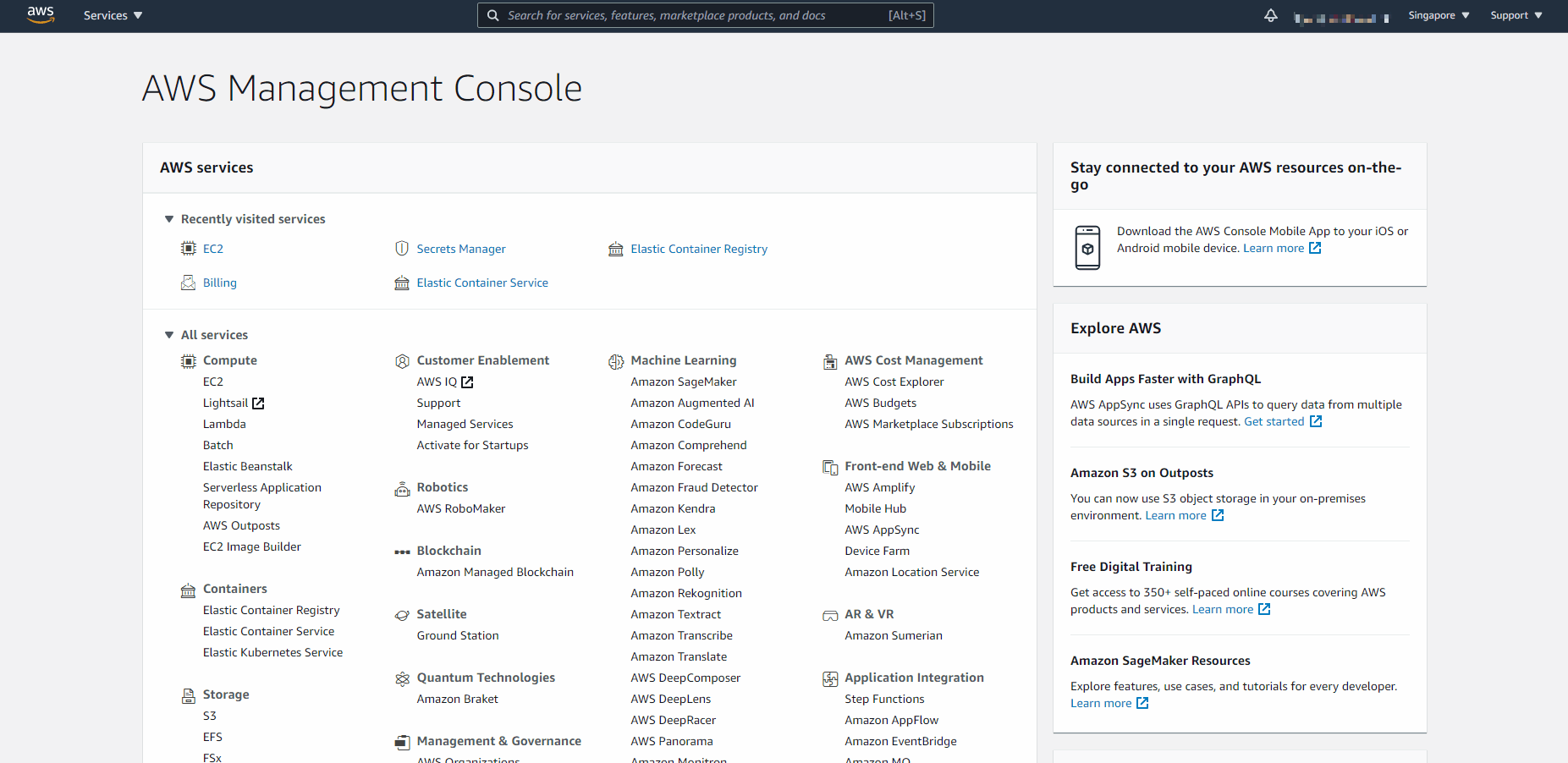This screenshot has height=763, width=1568.
Task: Open the Singapore region dropdown
Action: 1438,15
